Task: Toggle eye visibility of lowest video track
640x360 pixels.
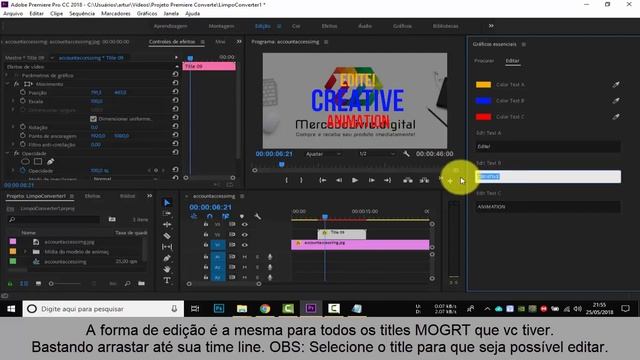Action: coord(244,245)
